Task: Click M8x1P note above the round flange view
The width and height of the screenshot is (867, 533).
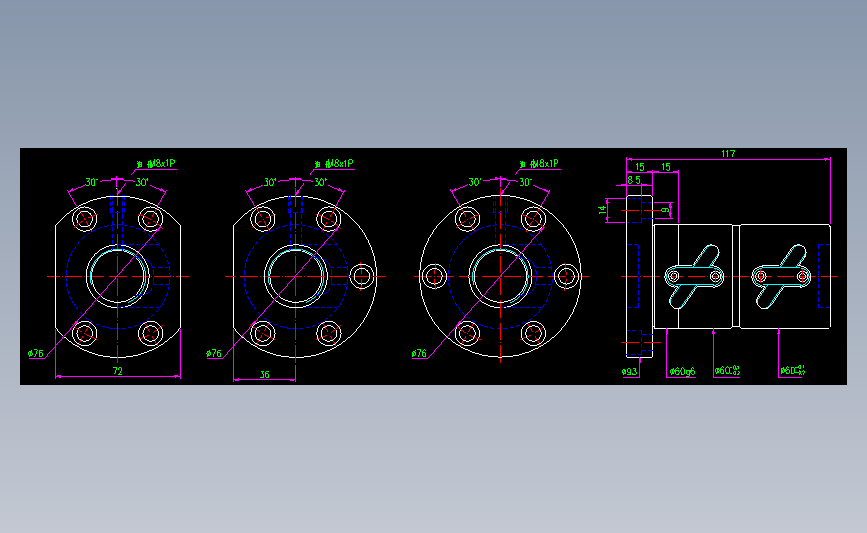Action: click(539, 164)
